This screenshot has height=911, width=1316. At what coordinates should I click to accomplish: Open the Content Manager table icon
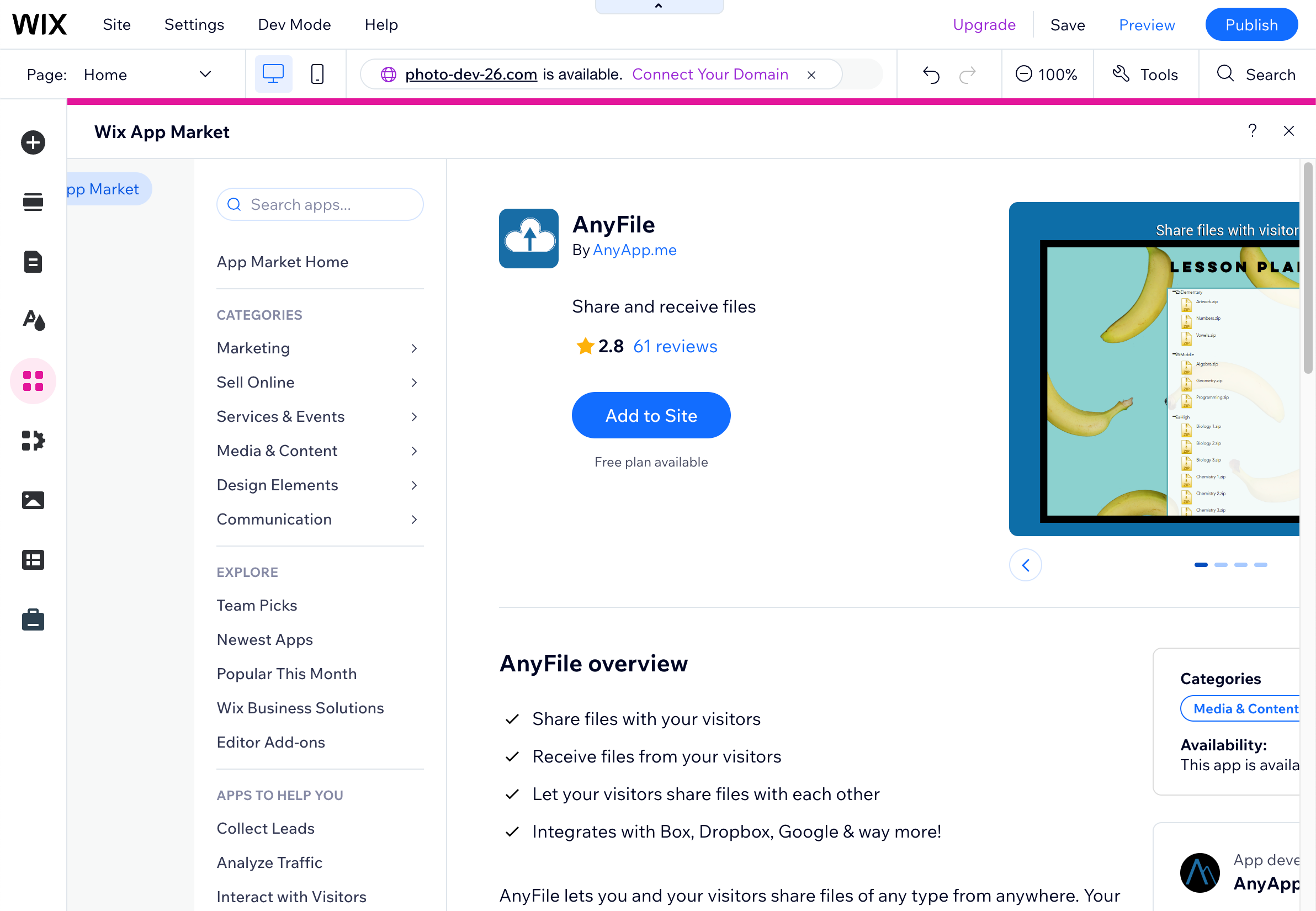(33, 560)
